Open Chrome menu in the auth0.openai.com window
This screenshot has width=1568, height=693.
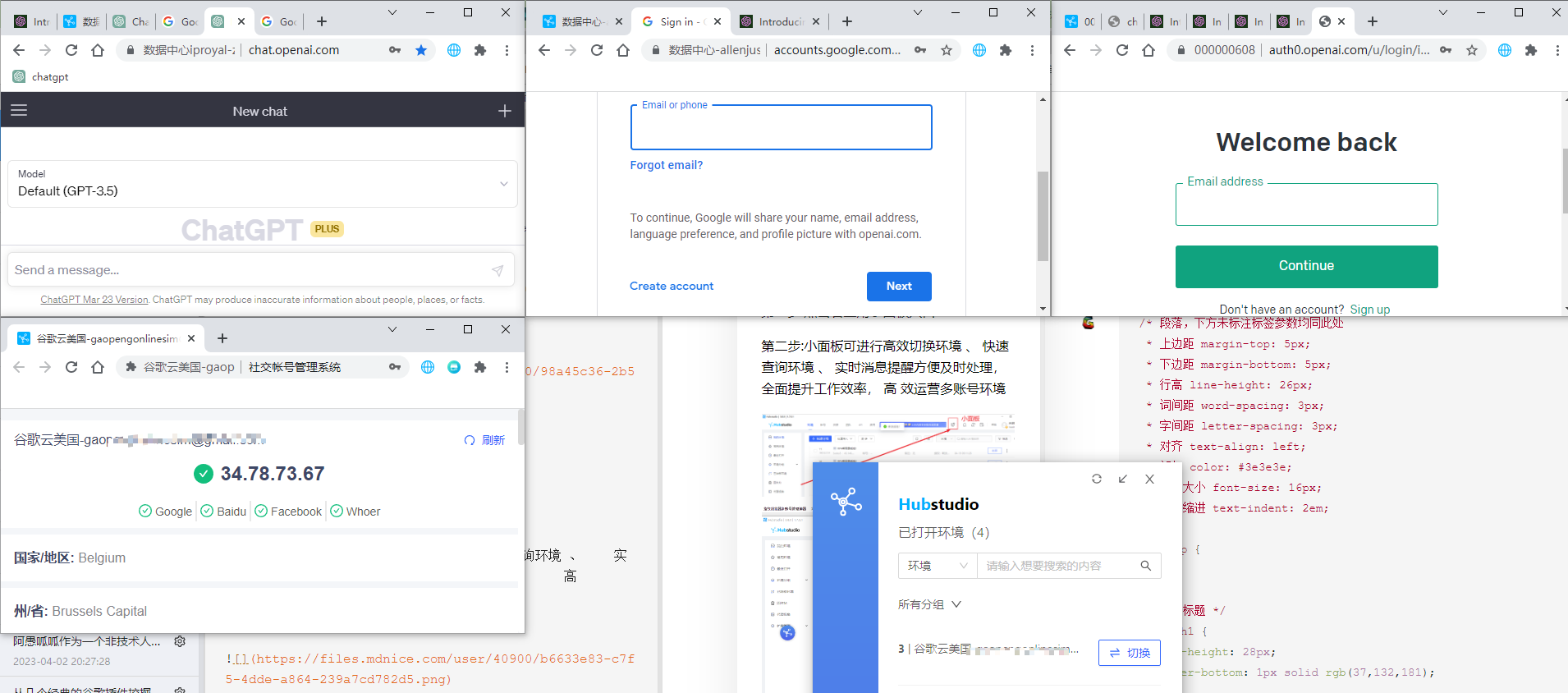[x=1557, y=50]
